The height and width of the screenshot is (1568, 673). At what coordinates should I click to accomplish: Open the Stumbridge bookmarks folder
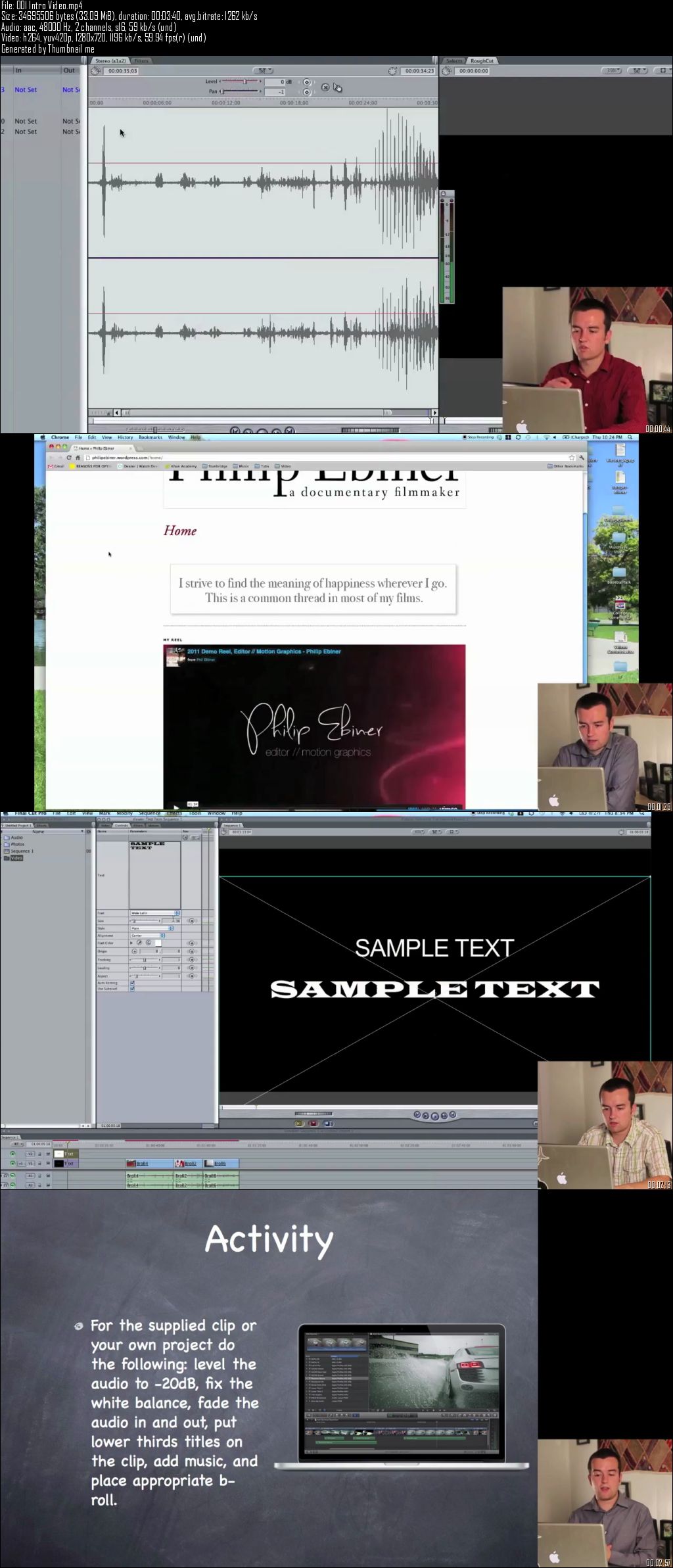214,466
